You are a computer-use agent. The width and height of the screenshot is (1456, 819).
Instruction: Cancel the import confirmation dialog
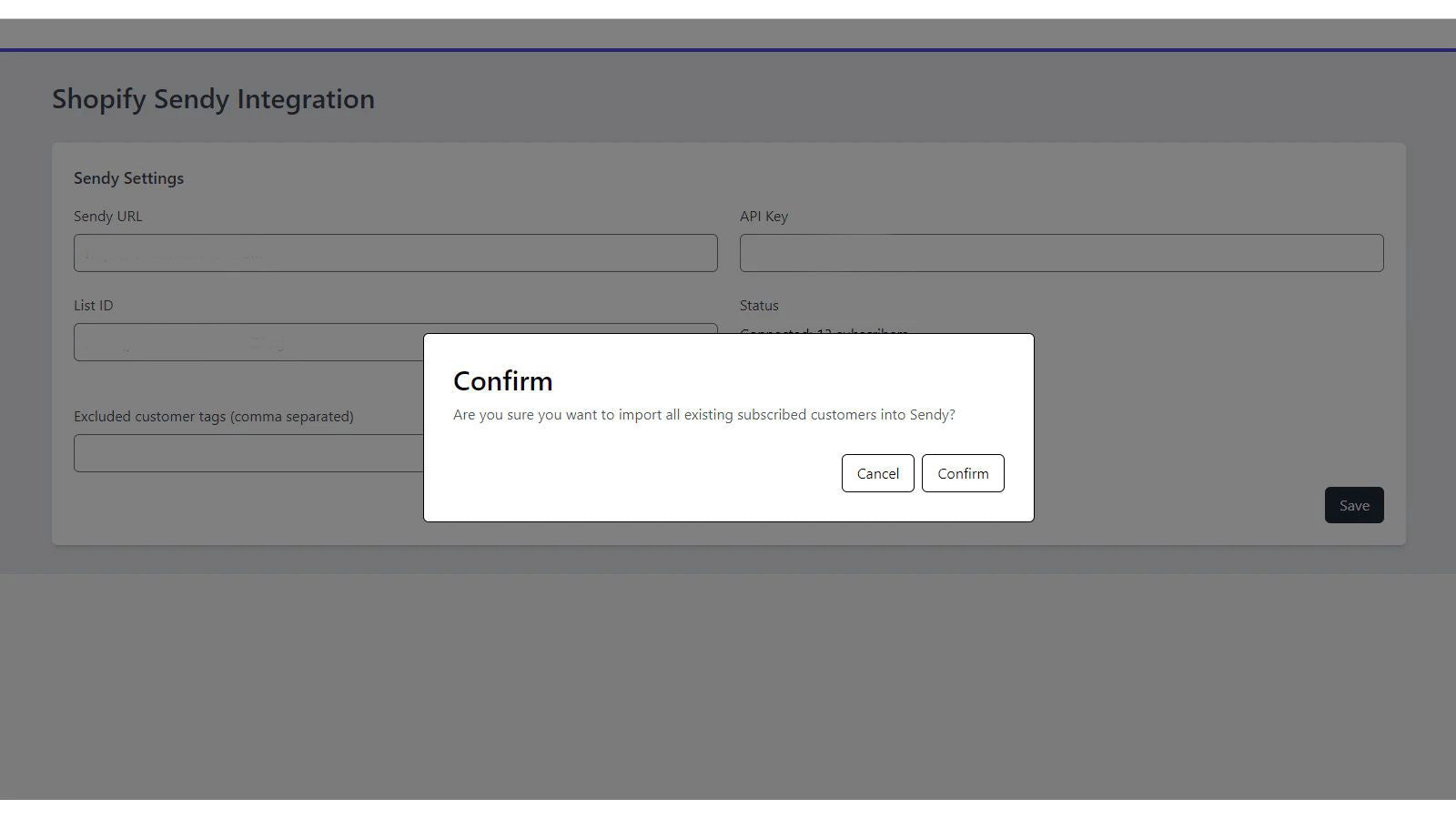click(x=877, y=473)
